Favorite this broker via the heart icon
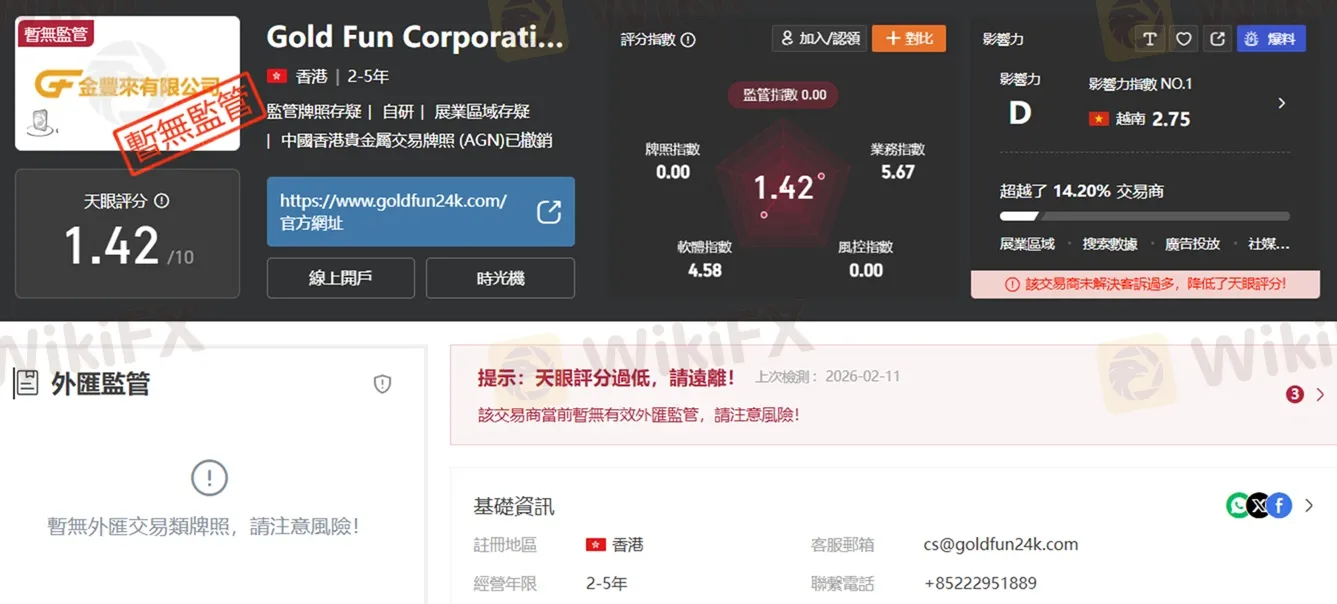 1183,37
